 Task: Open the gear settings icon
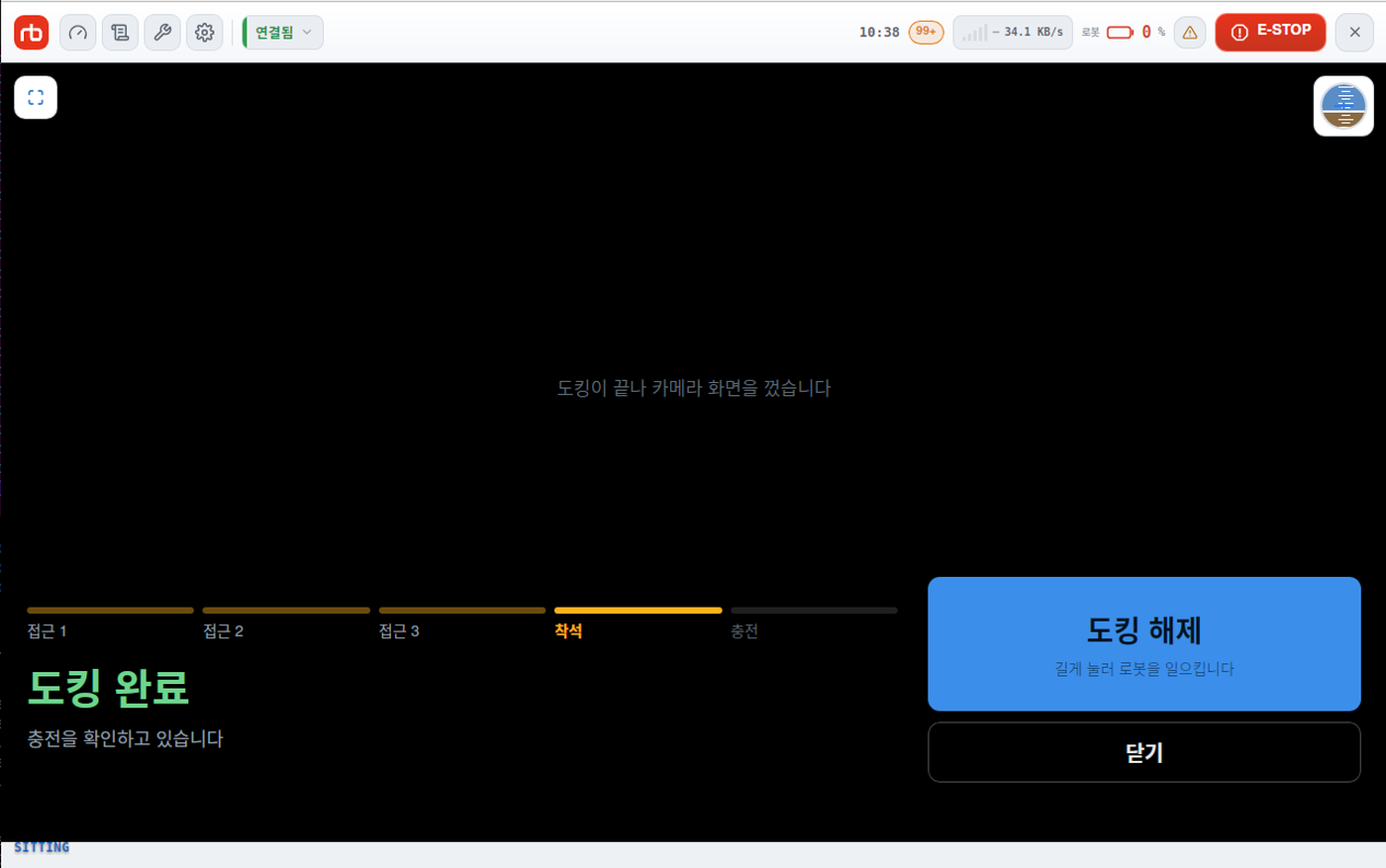pyautogui.click(x=205, y=33)
